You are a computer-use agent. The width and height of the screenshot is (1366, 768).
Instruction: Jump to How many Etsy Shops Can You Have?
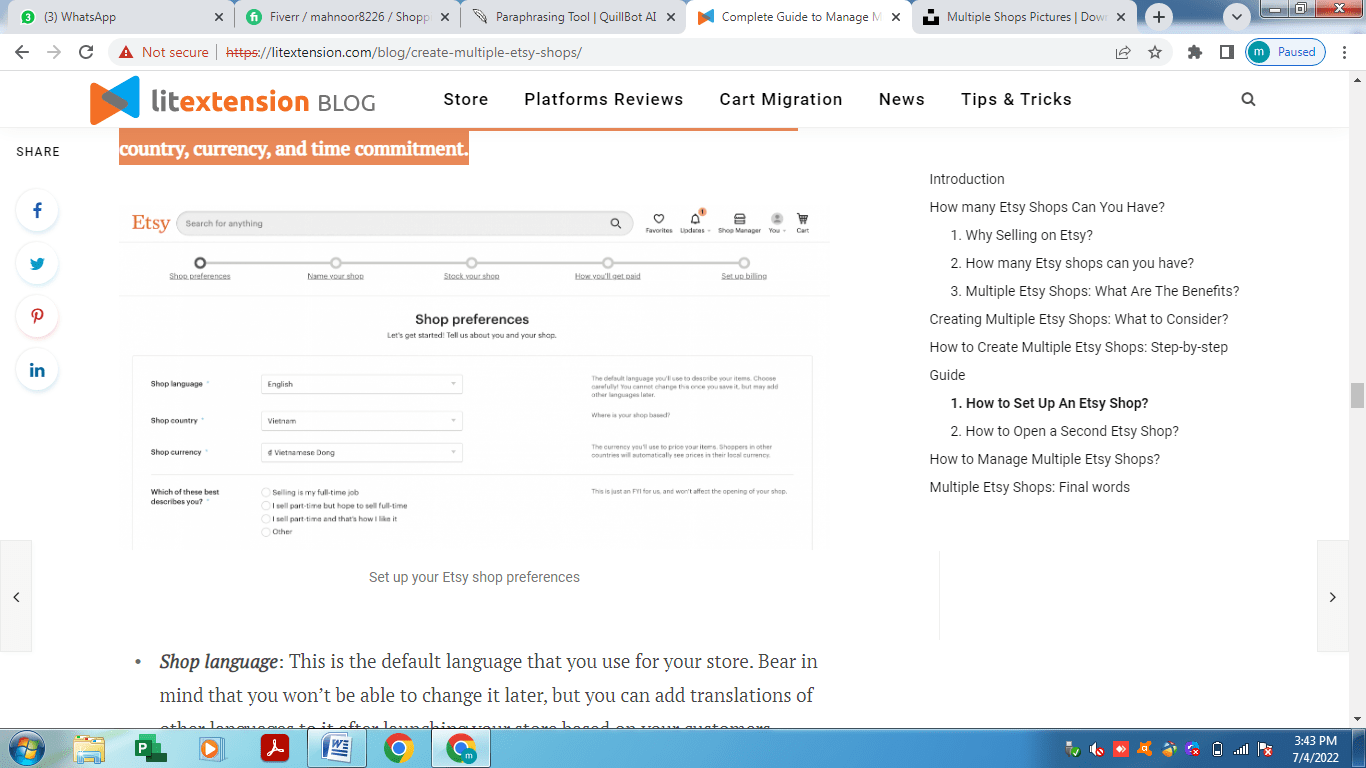[x=1047, y=207]
